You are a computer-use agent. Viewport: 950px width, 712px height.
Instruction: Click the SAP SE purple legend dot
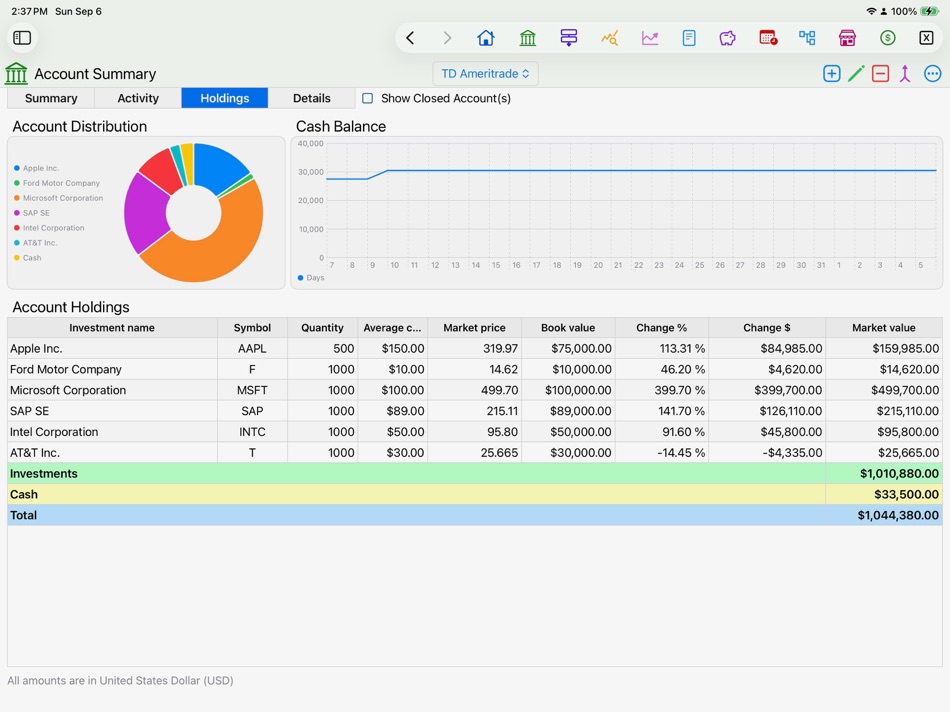[x=17, y=213]
